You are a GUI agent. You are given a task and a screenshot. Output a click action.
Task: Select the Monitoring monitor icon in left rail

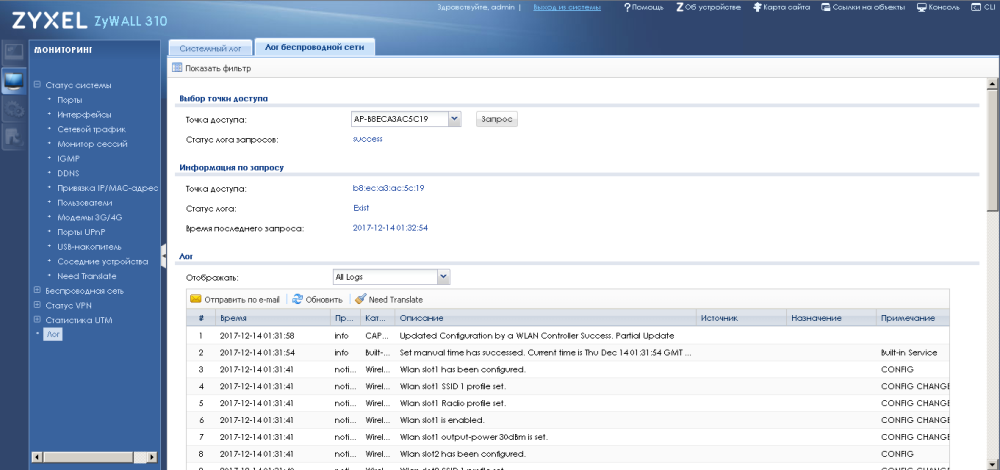[x=13, y=81]
